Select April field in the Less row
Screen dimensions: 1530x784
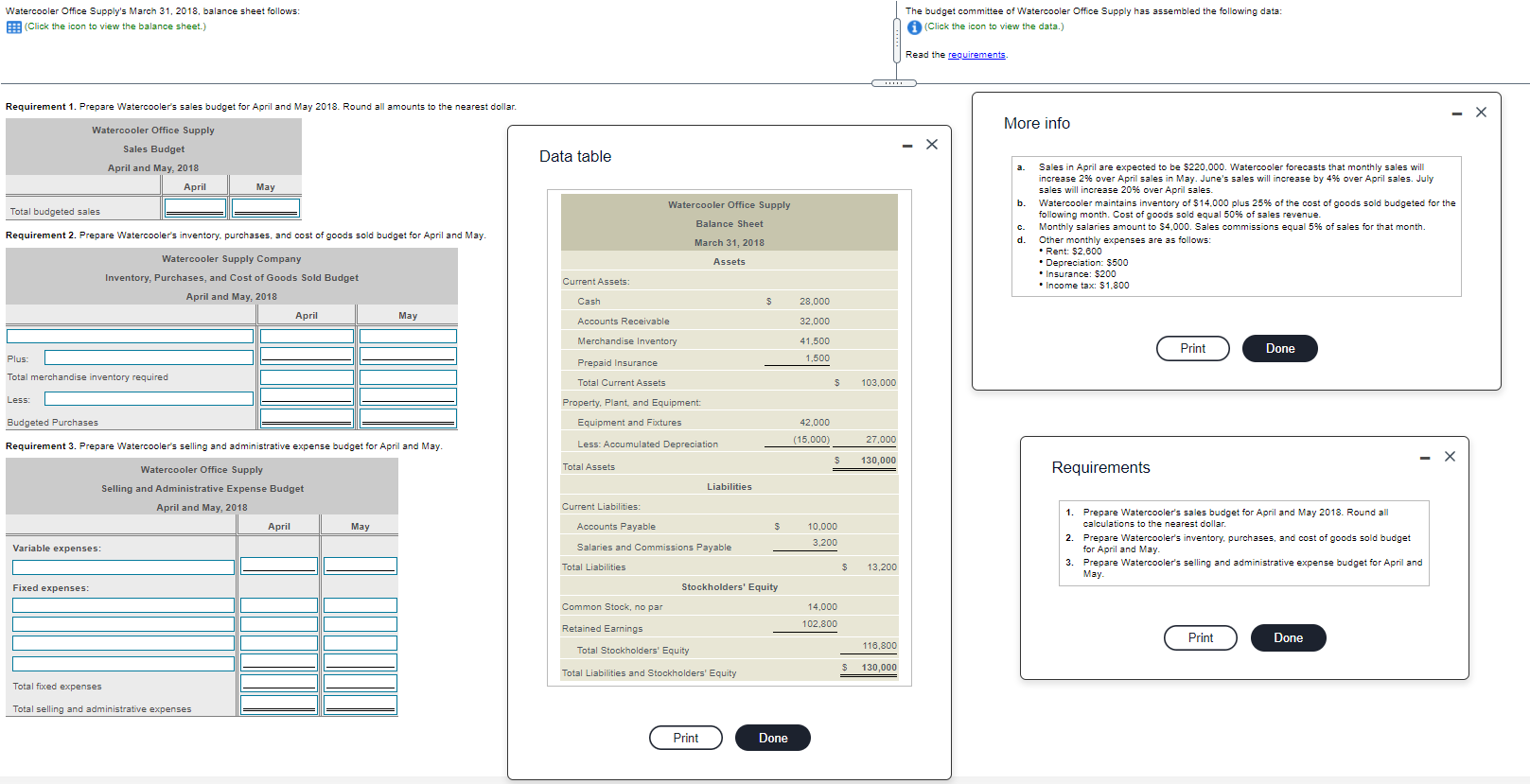pyautogui.click(x=307, y=398)
